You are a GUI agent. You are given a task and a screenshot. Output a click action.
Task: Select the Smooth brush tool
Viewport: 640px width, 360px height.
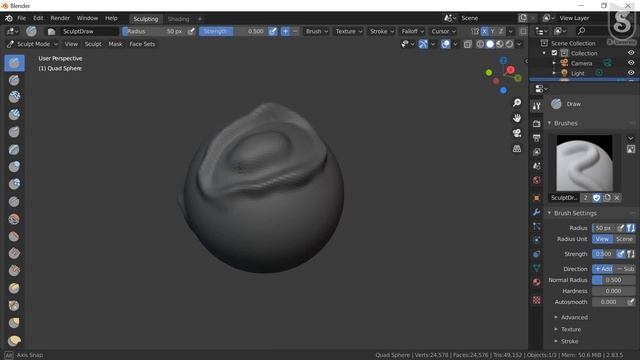click(14, 219)
